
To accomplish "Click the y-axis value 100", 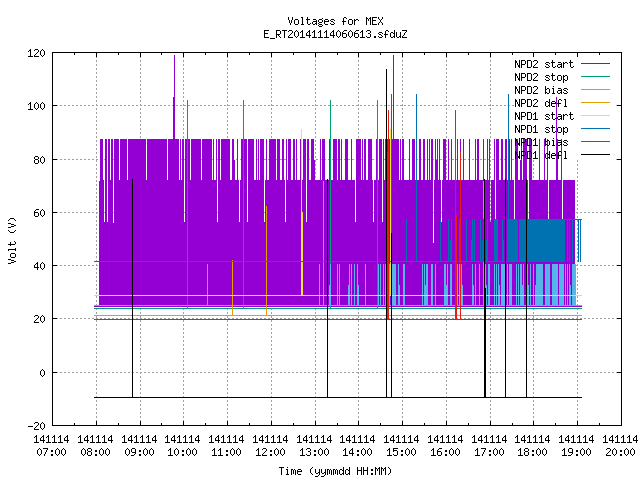I will click(36, 107).
